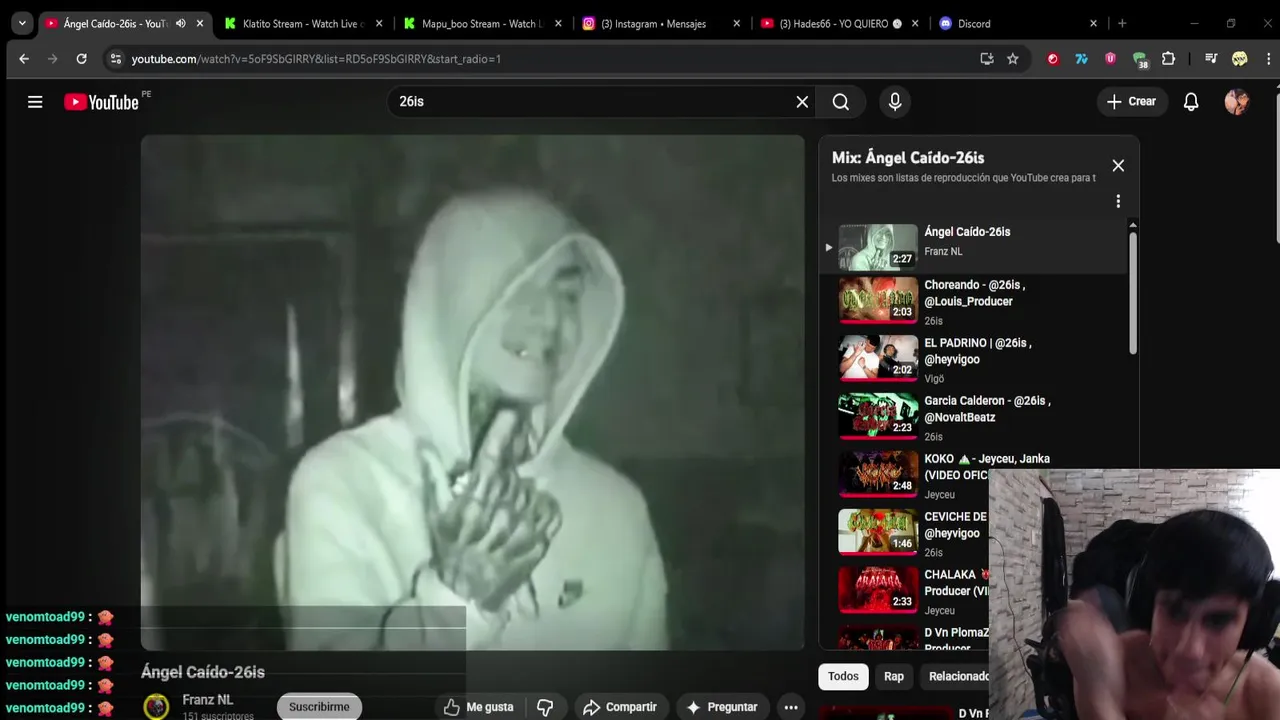Switch to the Klatito Stream tab
1280x720 pixels.
pyautogui.click(x=302, y=23)
